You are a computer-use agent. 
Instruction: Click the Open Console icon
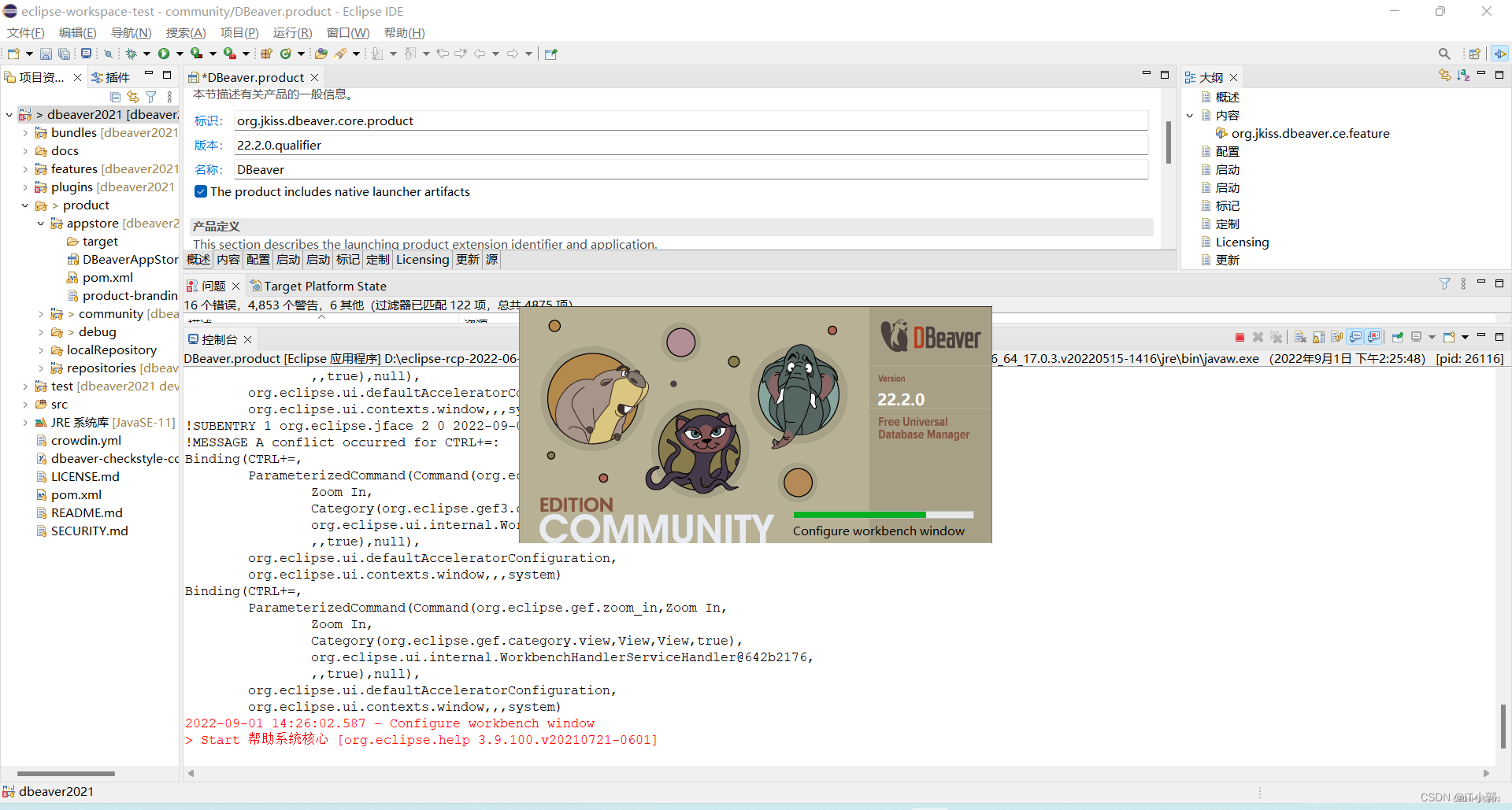(x=1449, y=337)
